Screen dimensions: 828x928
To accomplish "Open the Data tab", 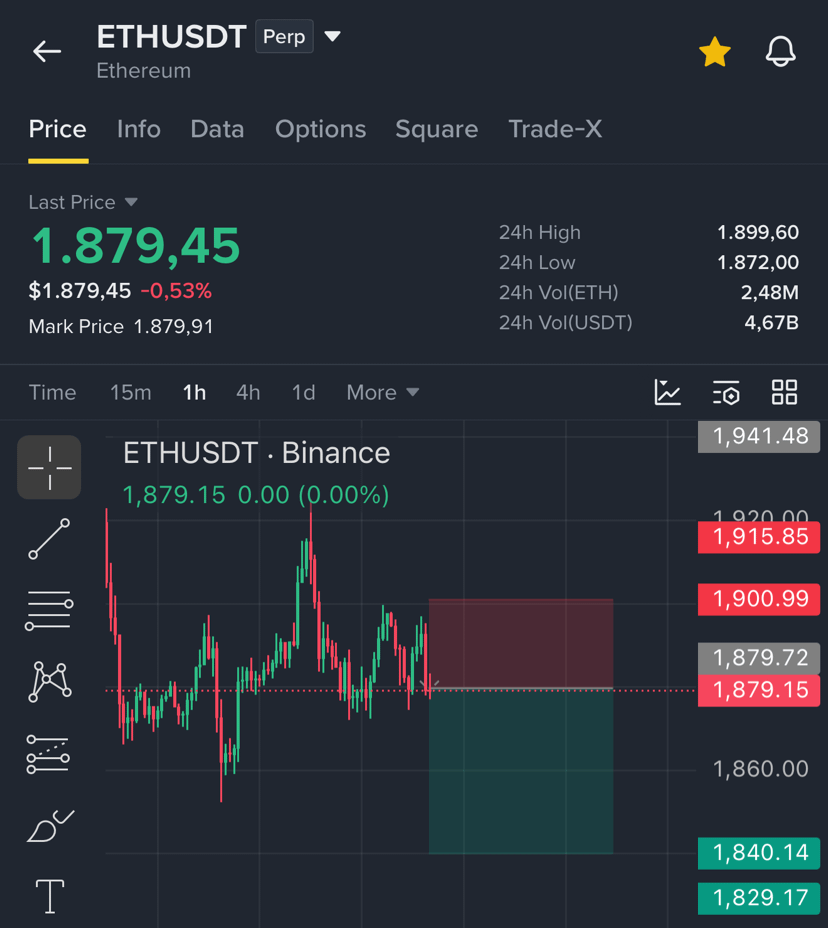I will point(217,129).
